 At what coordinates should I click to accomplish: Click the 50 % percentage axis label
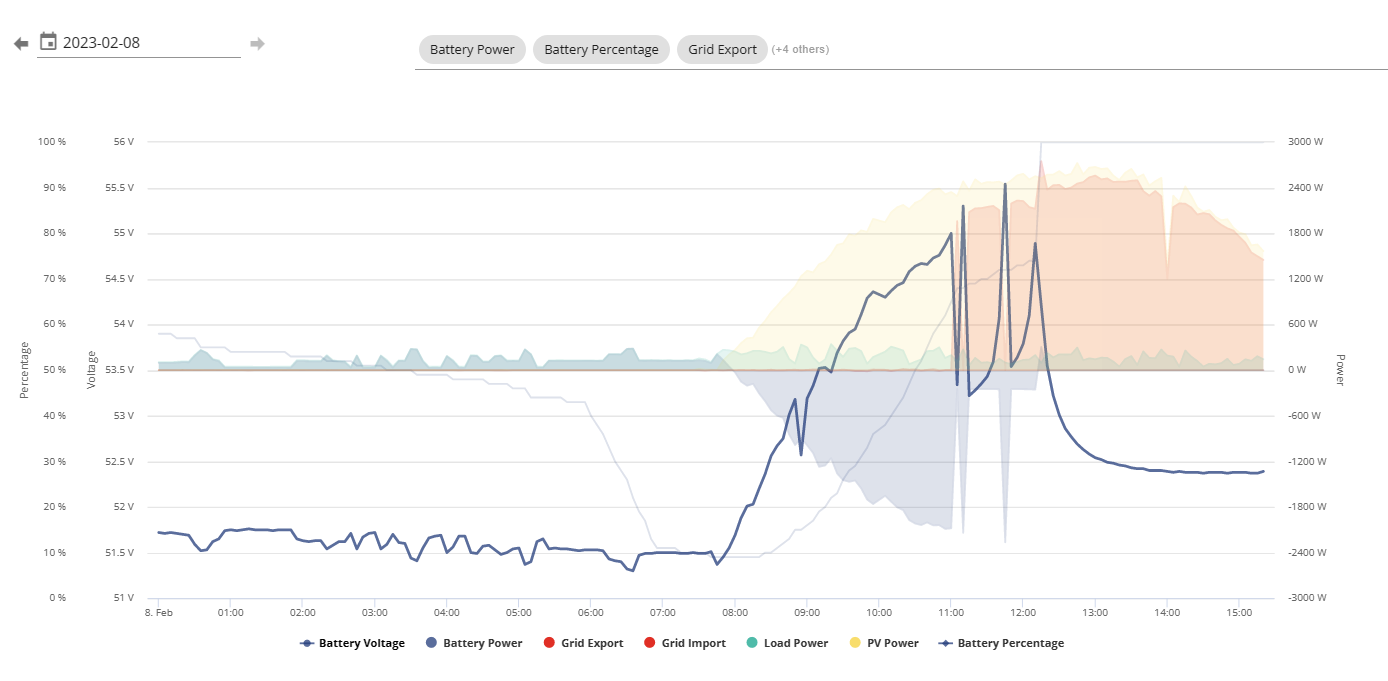click(54, 370)
